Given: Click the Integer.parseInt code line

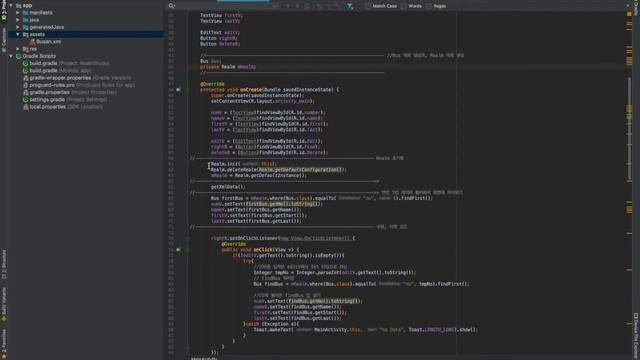Looking at the screenshot, I should 334,272.
